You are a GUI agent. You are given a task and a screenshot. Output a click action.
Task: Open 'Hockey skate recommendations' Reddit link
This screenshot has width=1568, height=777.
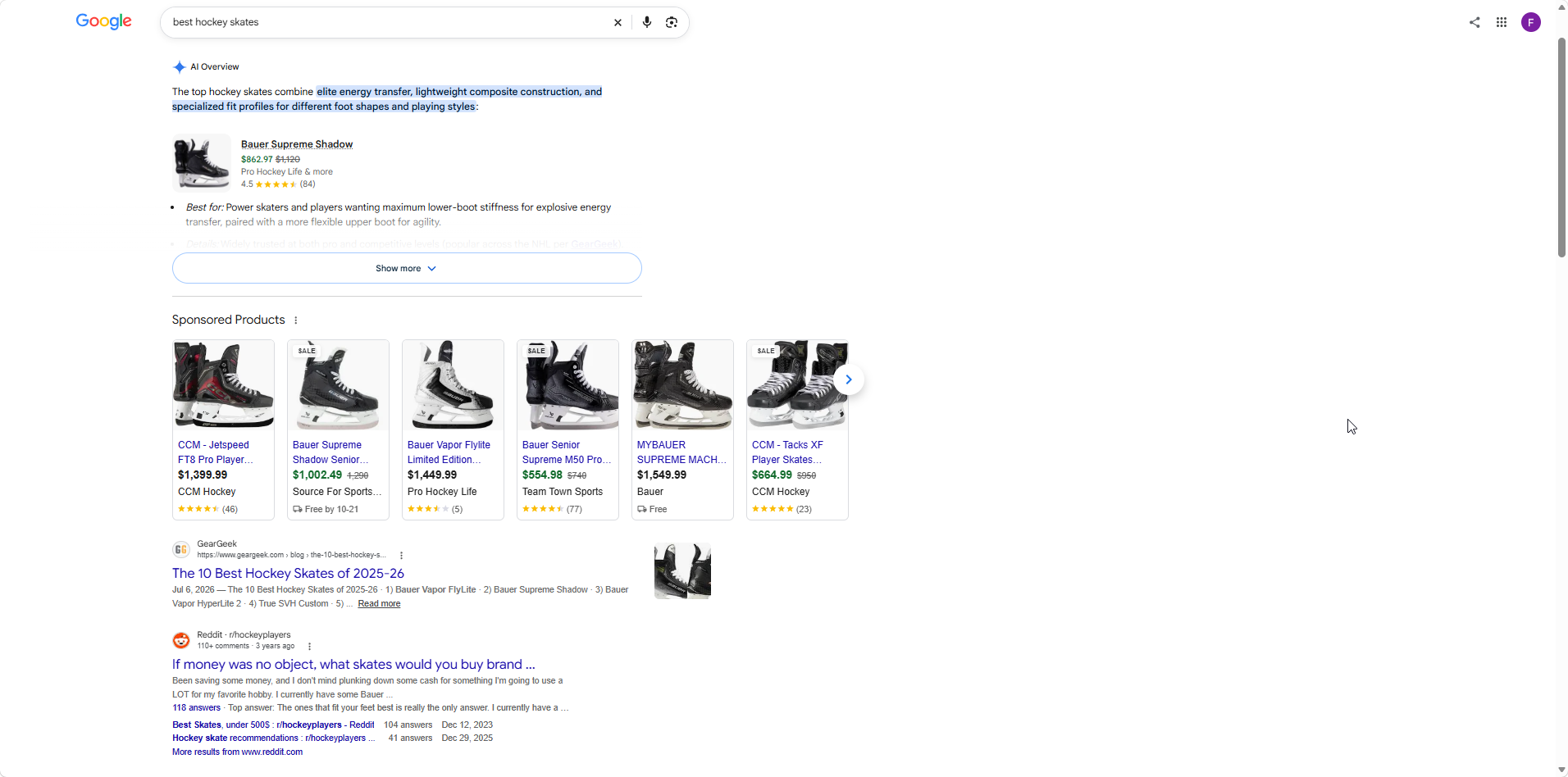[x=273, y=738]
